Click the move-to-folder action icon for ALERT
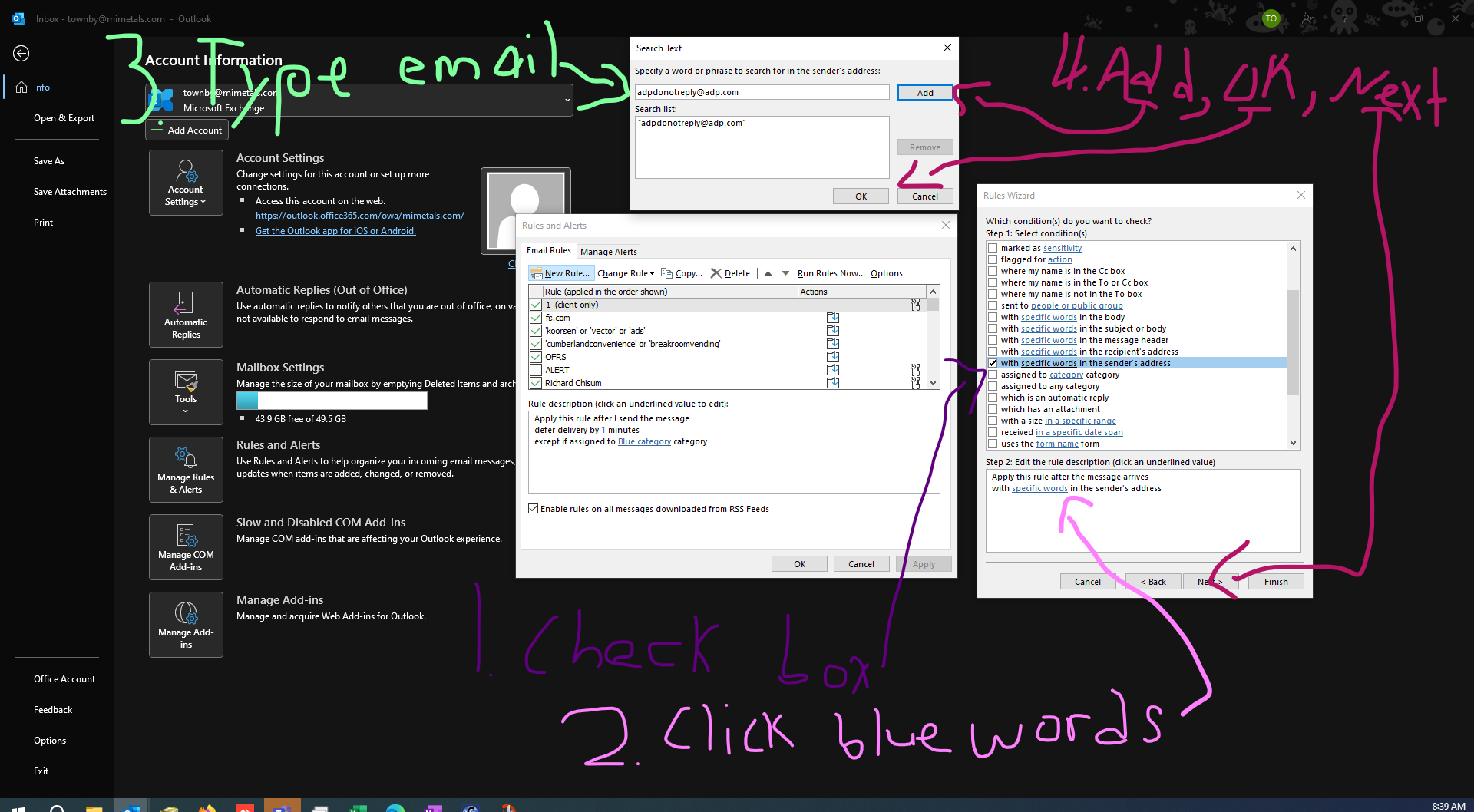 click(x=833, y=370)
